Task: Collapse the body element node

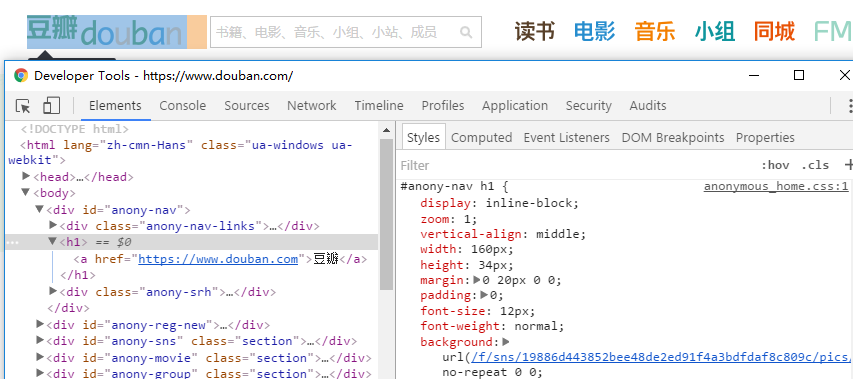Action: (25, 192)
